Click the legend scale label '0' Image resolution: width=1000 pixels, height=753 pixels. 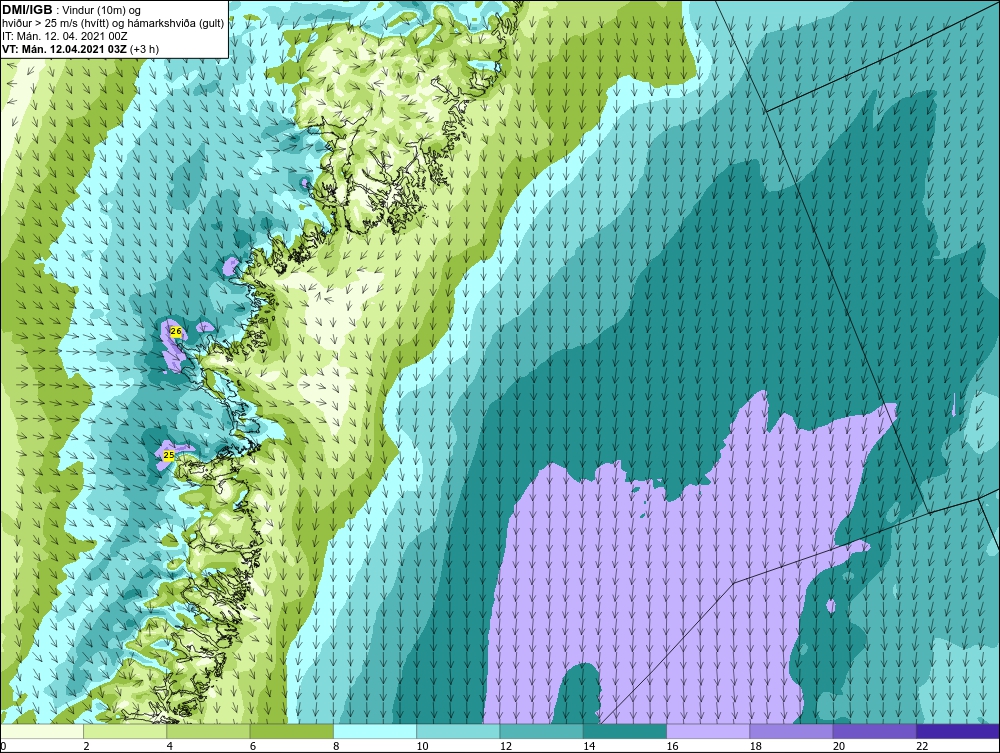pos(3,746)
